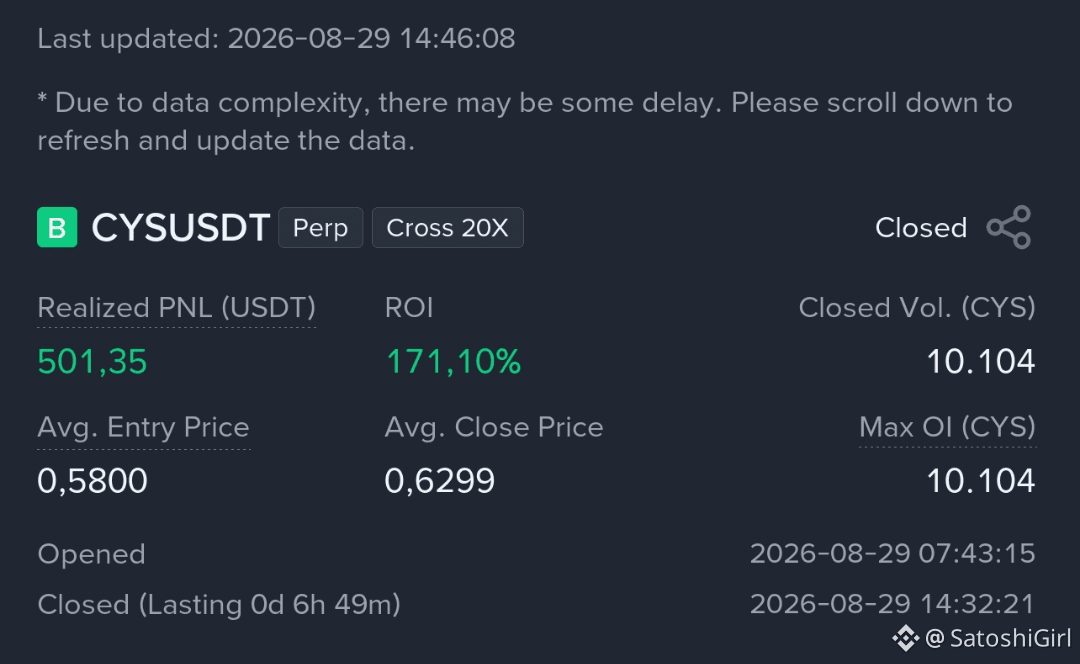This screenshot has width=1080, height=664.
Task: Click the Closed status text
Action: (921, 228)
